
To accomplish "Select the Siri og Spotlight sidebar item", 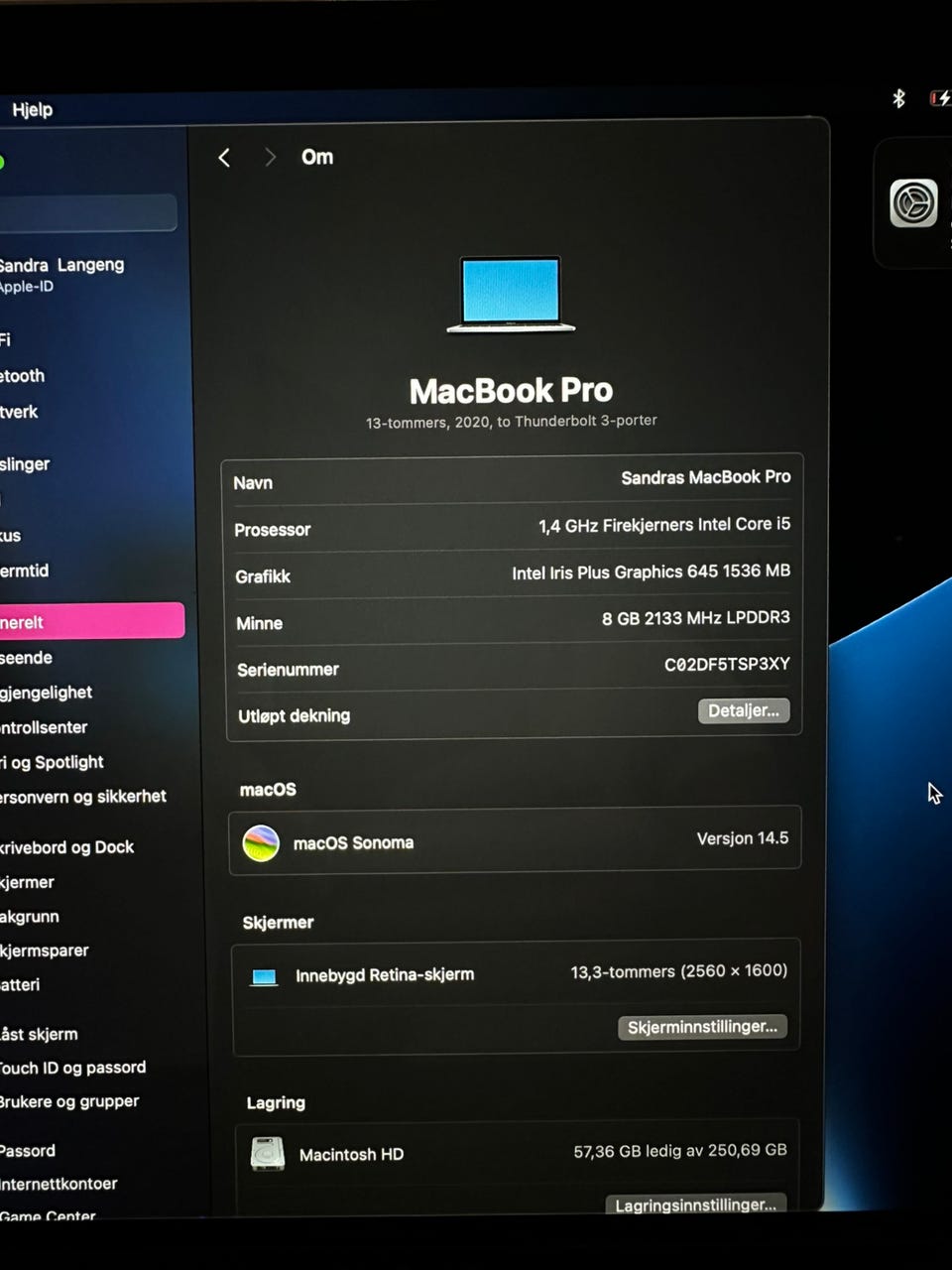I will click(x=52, y=762).
